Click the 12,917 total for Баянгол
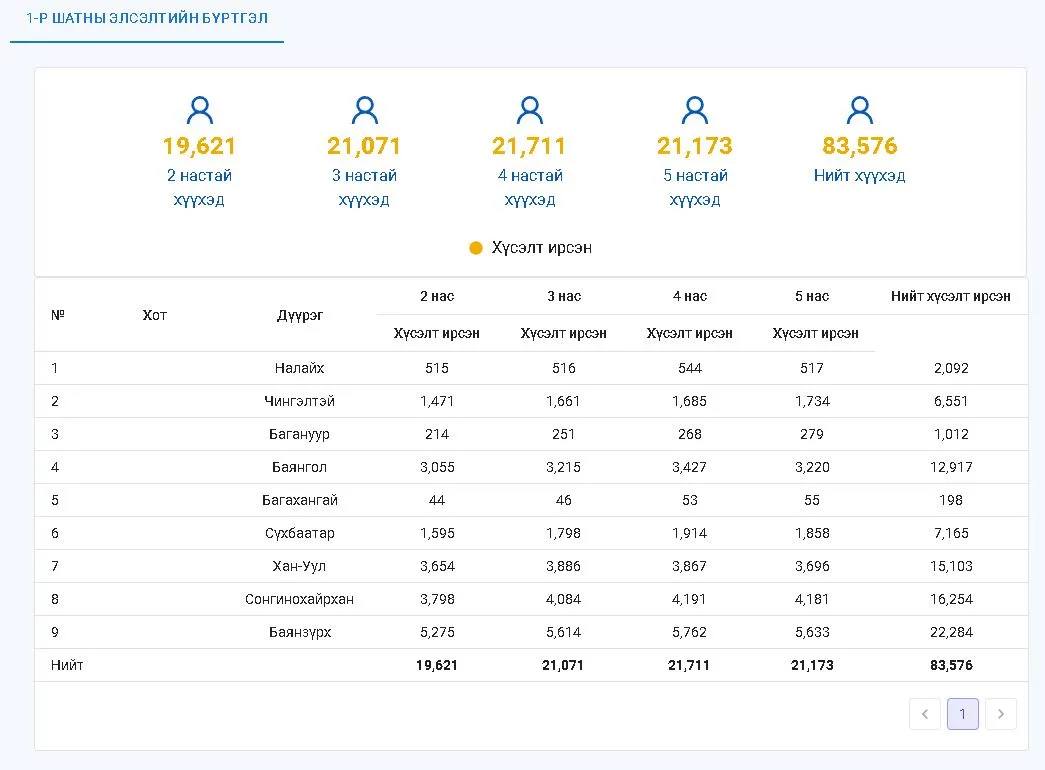Screen dimensions: 1045x770 (951, 467)
